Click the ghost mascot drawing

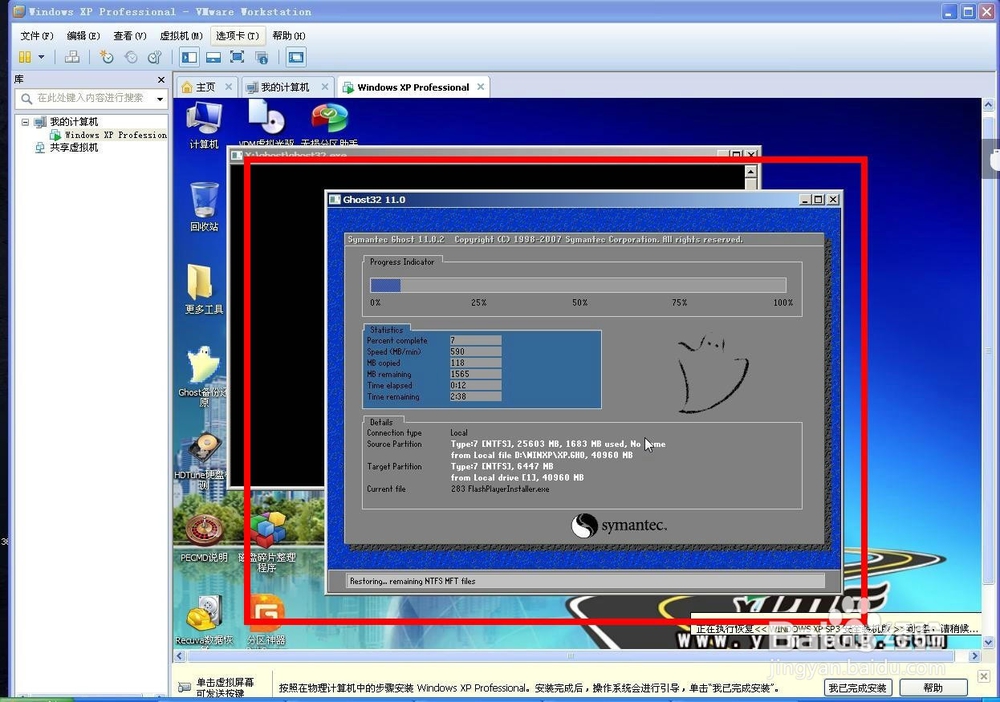pos(712,373)
